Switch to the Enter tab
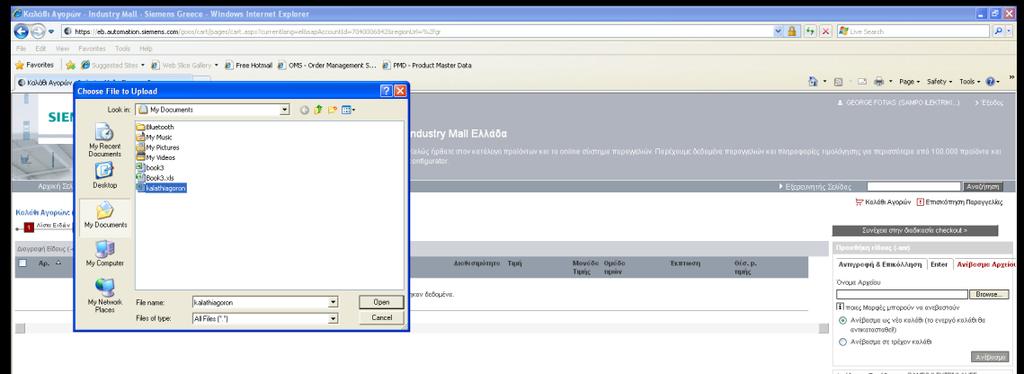 (939, 264)
